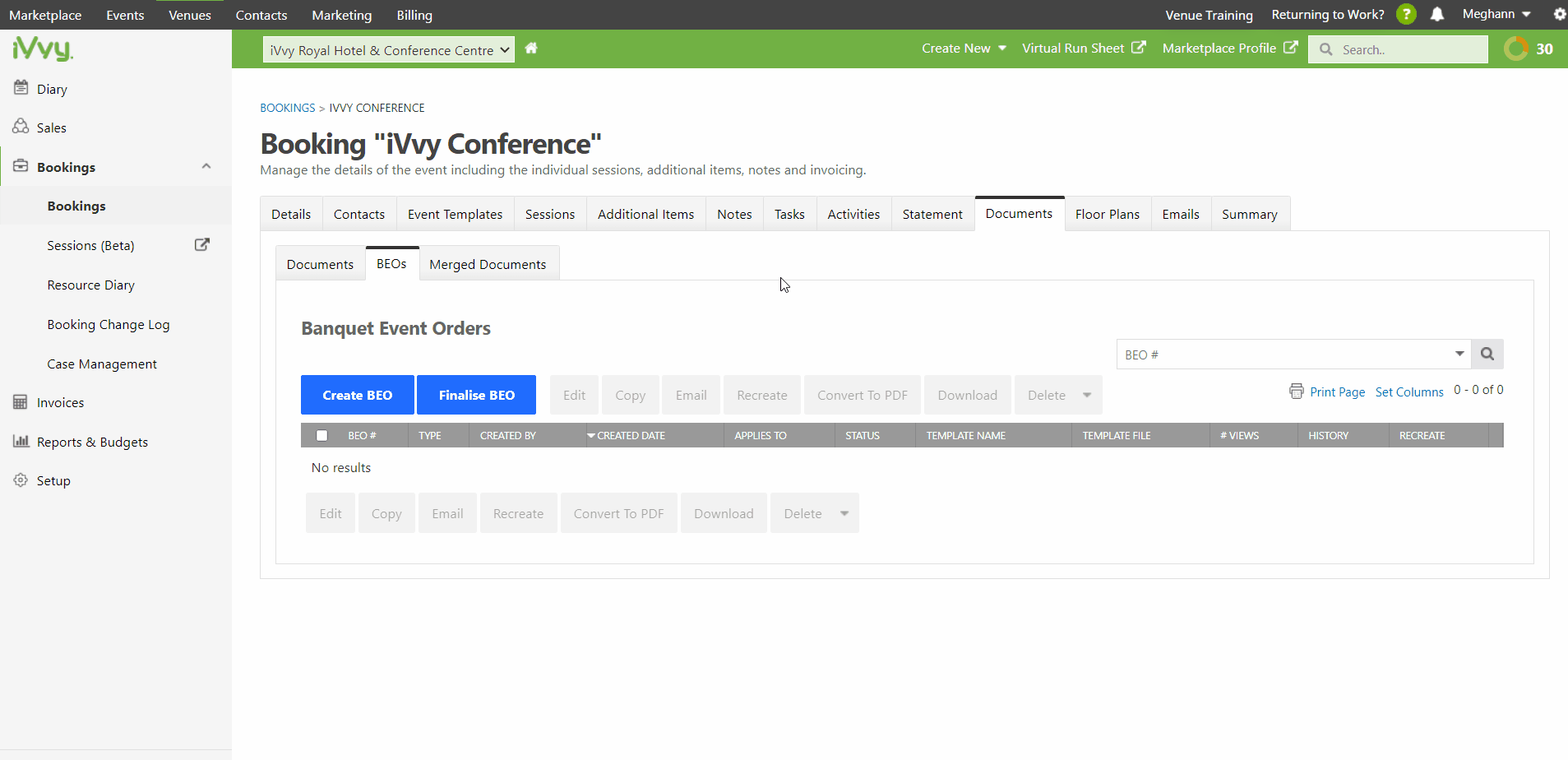Click the top Recreate button
The image size is (1568, 760).
point(762,395)
